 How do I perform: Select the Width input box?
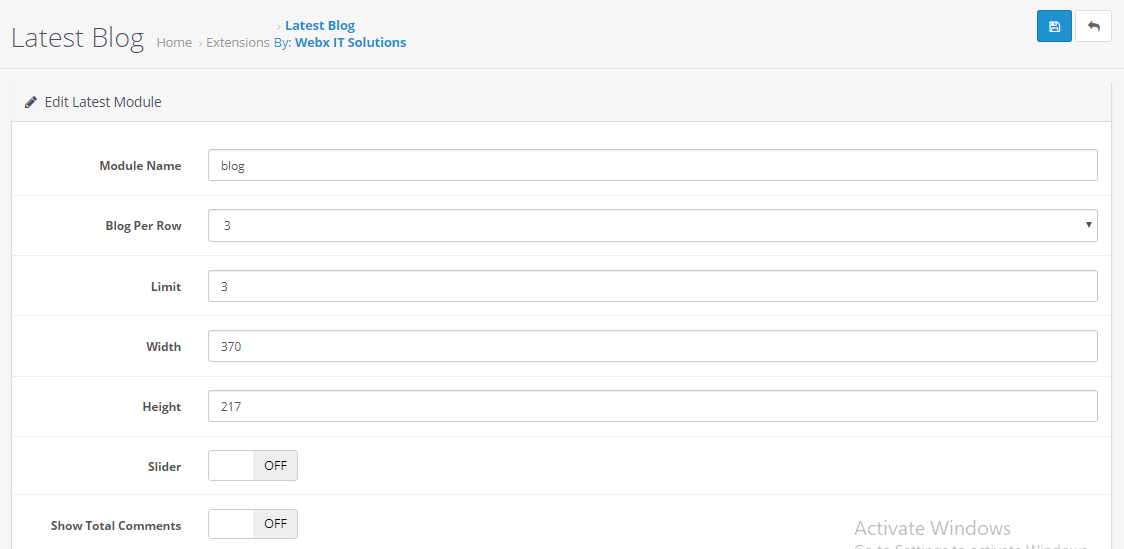click(x=652, y=347)
